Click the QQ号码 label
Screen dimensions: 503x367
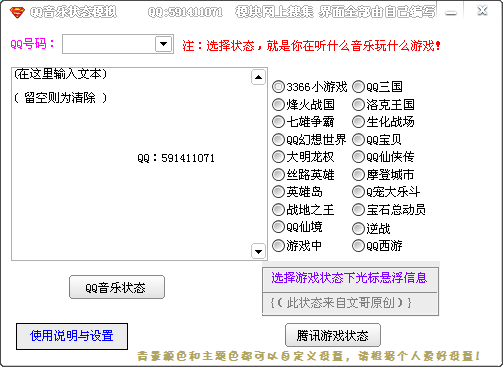pos(32,44)
